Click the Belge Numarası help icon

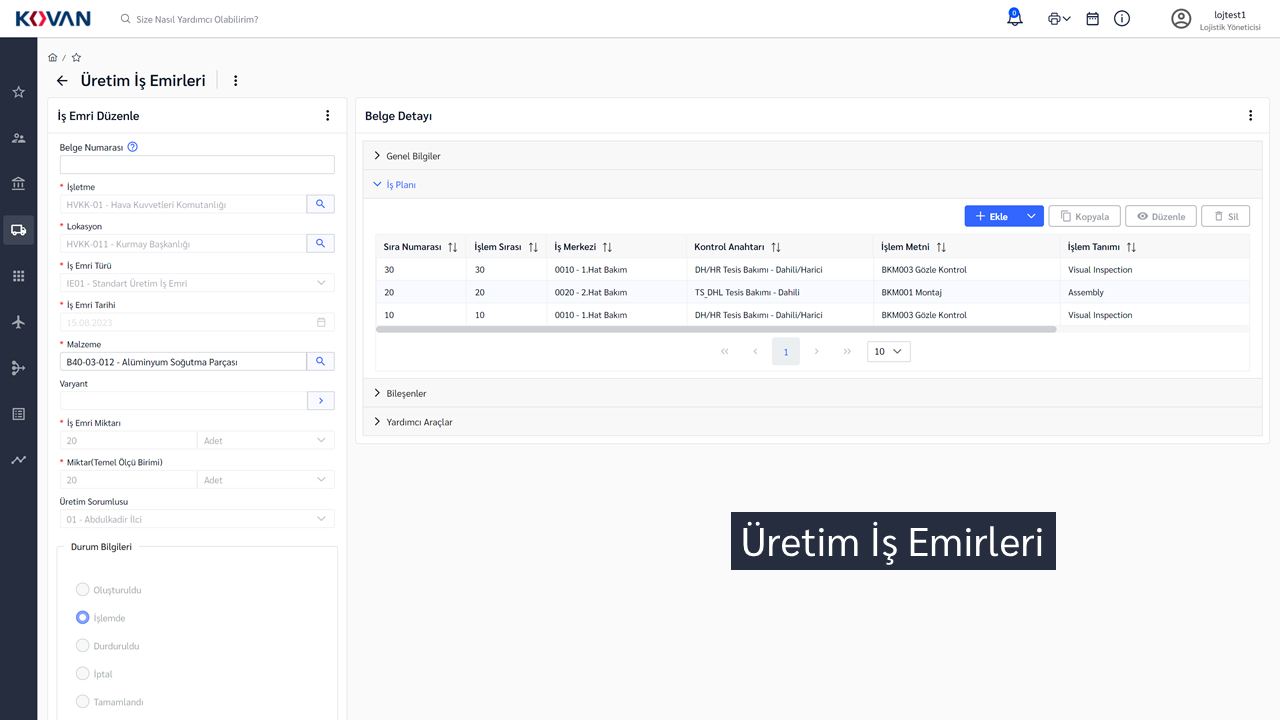tap(133, 147)
